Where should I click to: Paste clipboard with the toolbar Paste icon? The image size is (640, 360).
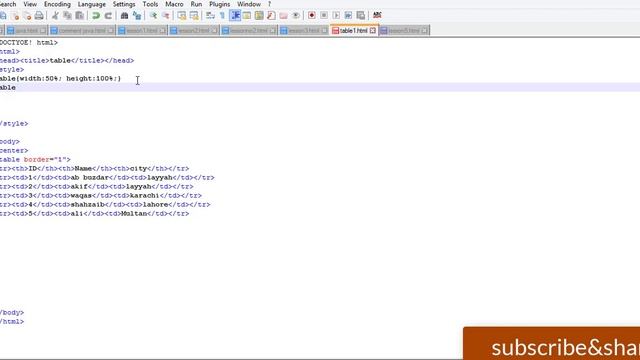click(x=80, y=16)
